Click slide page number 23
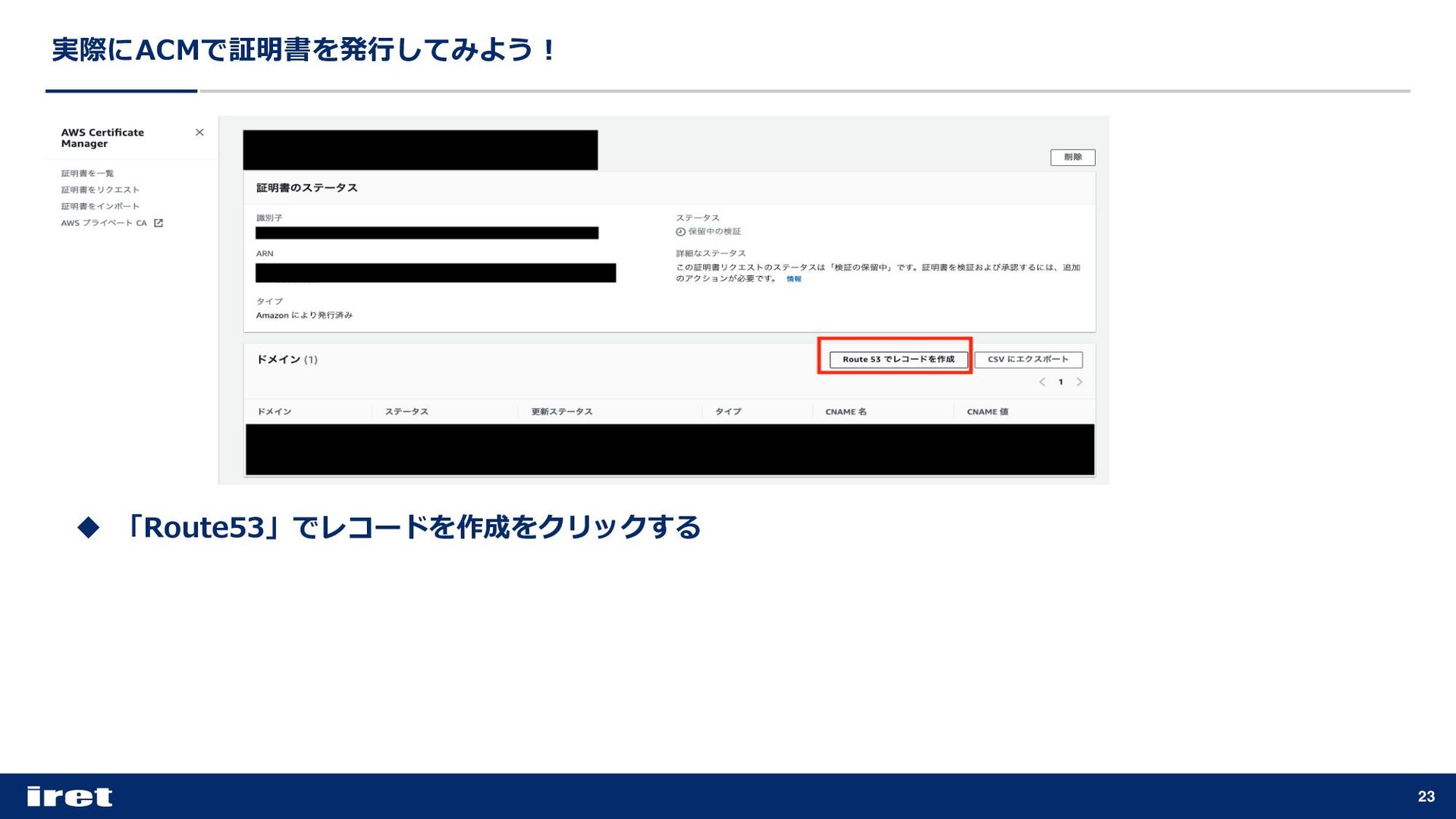Viewport: 1456px width, 819px height. tap(1426, 796)
